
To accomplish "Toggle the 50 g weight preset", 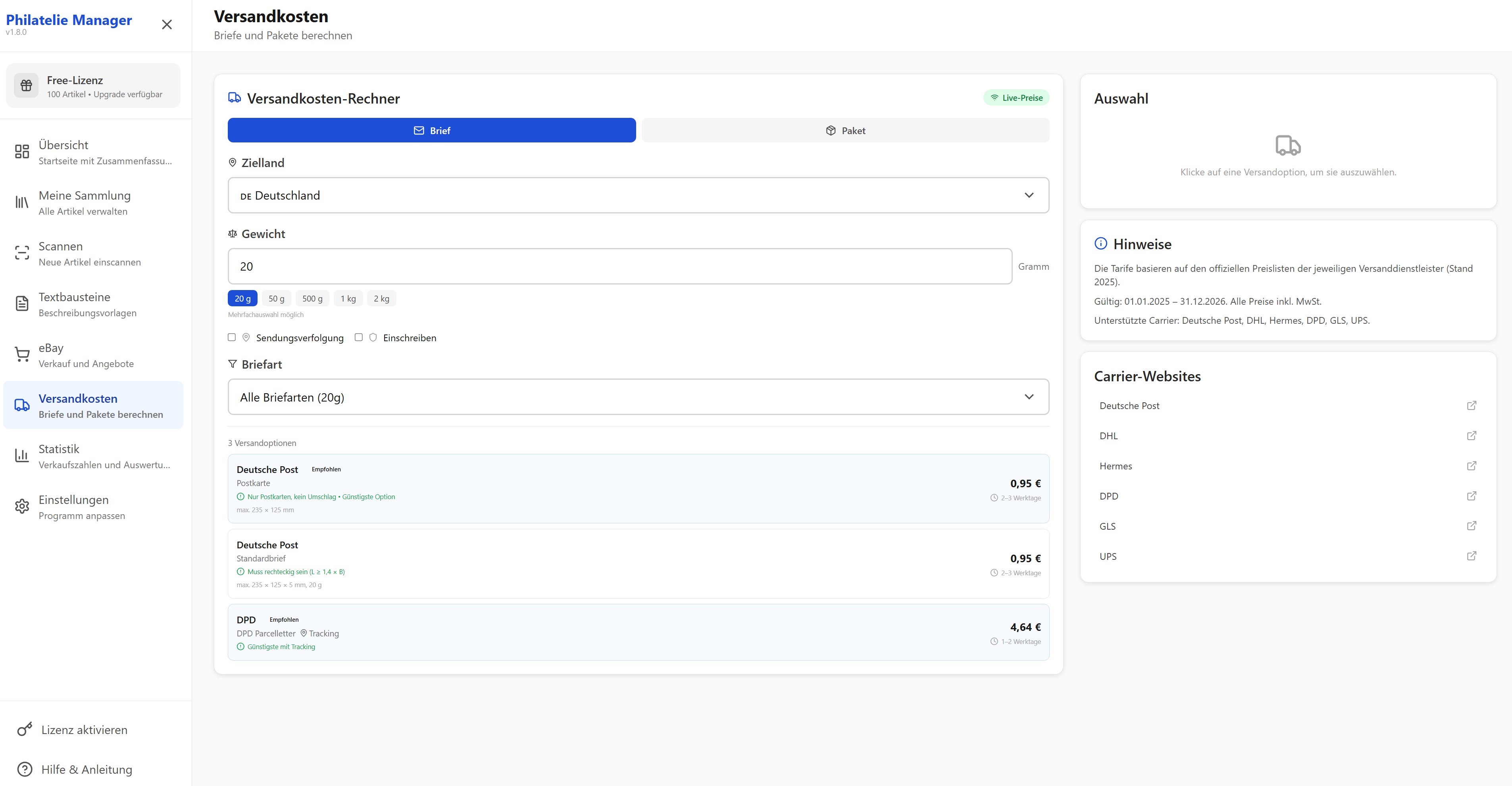I will coord(276,299).
